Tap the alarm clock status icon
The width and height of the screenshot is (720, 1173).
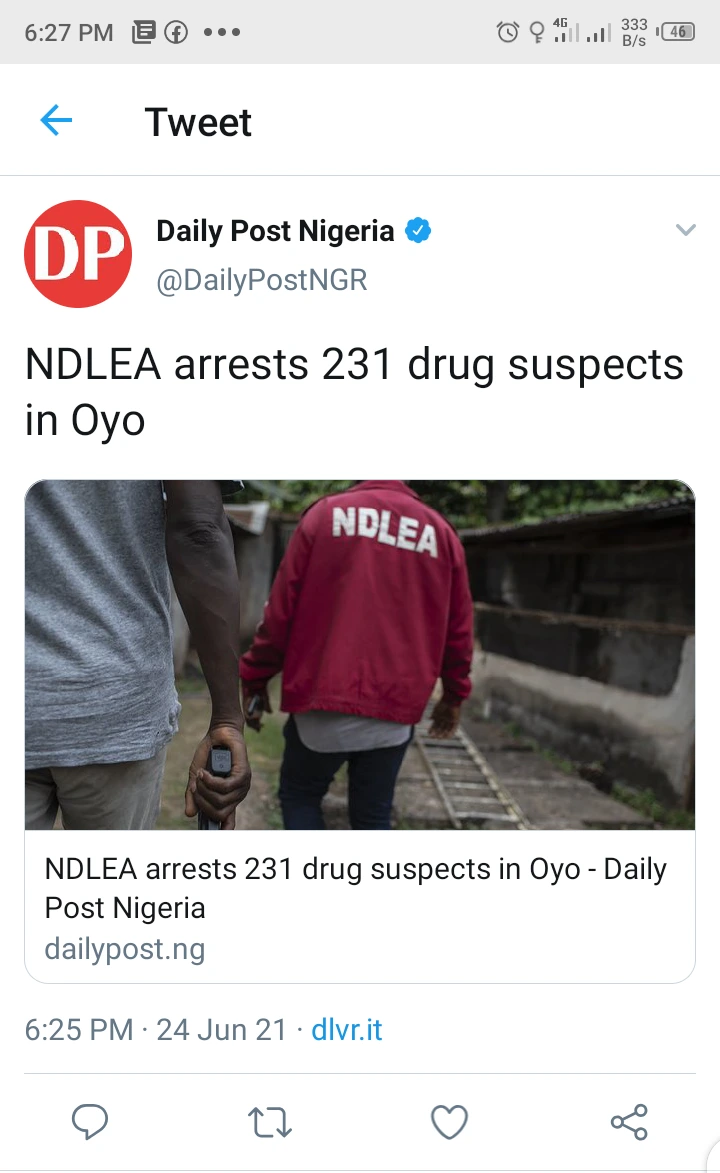click(x=507, y=31)
